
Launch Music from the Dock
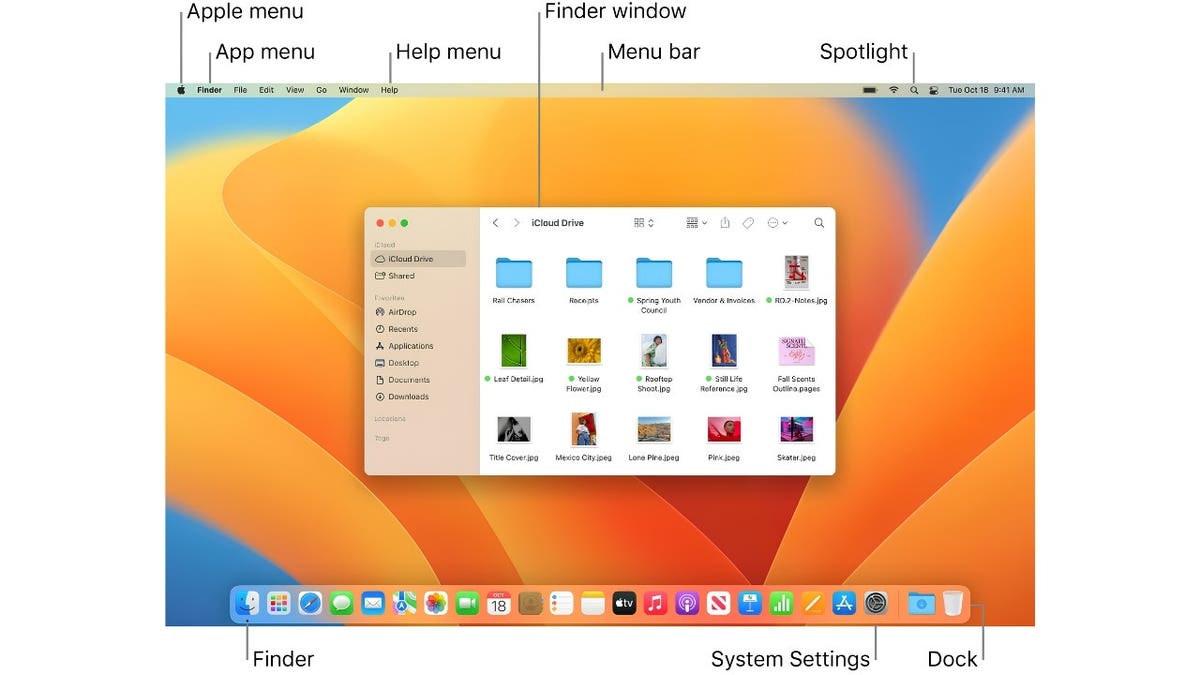pos(655,603)
